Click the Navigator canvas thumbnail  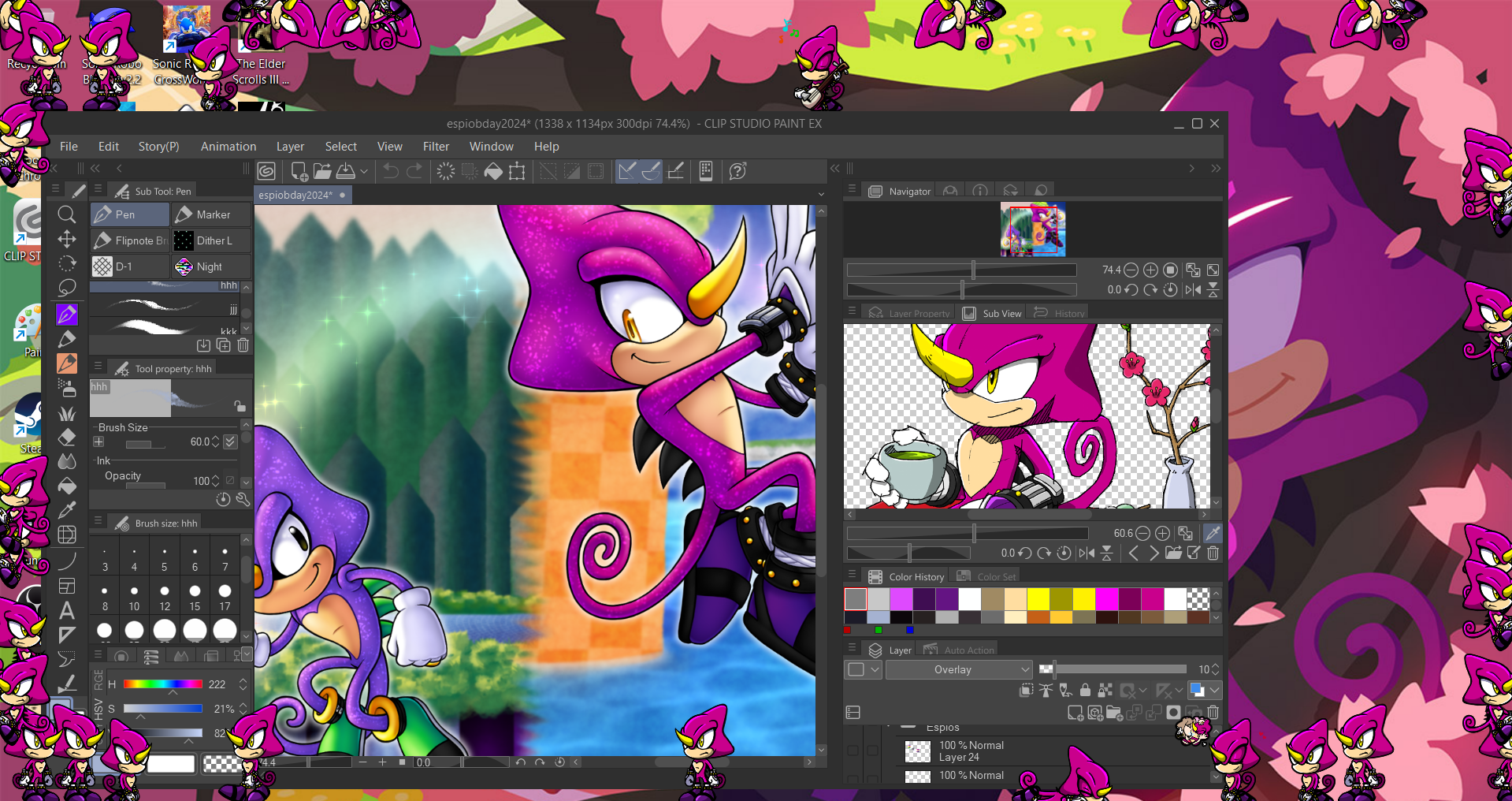(x=1033, y=229)
